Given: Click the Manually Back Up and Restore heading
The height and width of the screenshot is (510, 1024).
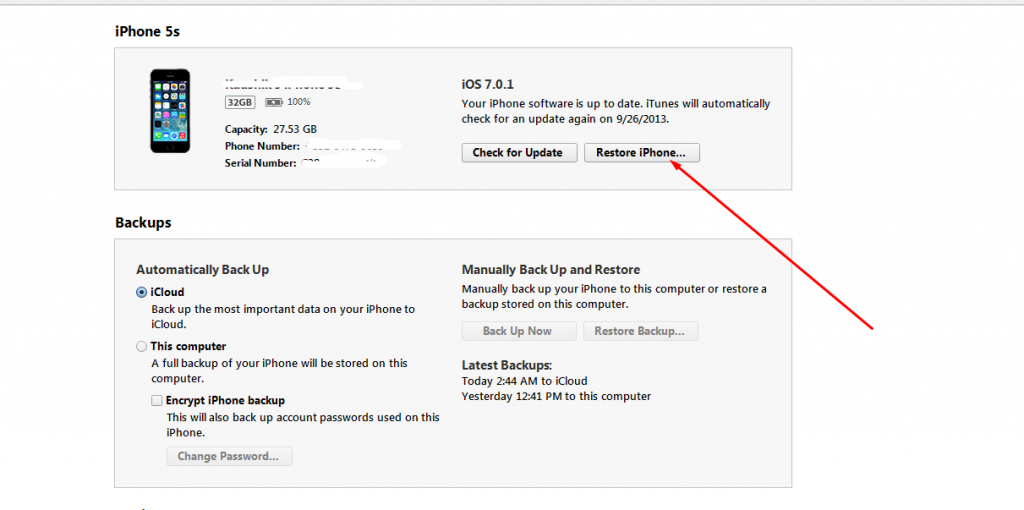Looking at the screenshot, I should pyautogui.click(x=550, y=270).
